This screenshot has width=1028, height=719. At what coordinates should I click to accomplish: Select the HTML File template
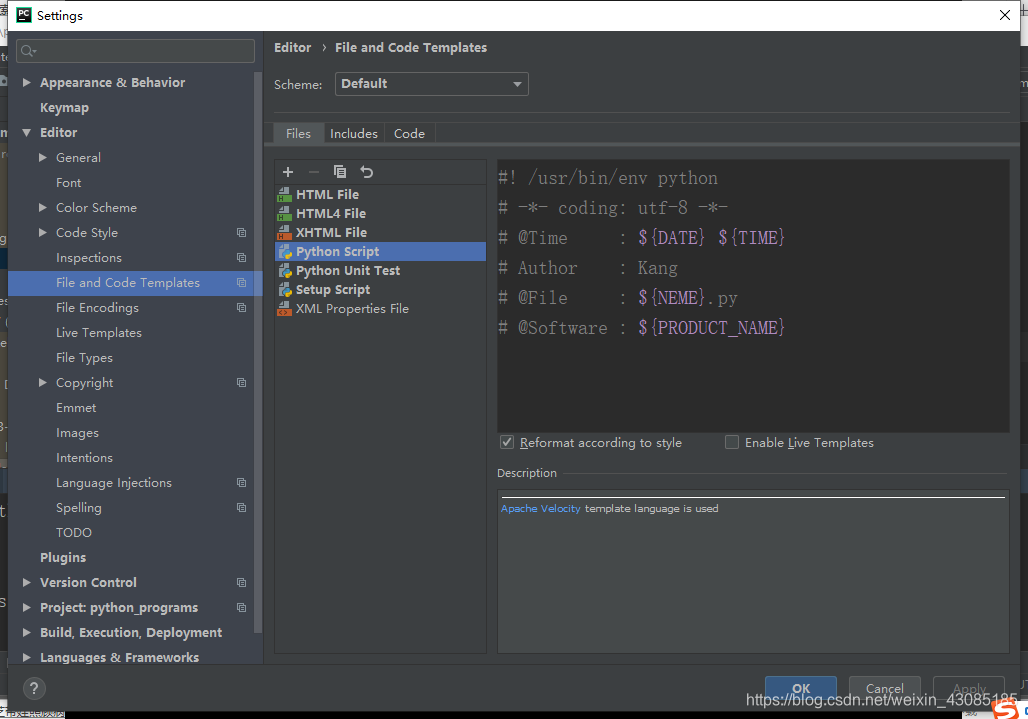point(380,195)
